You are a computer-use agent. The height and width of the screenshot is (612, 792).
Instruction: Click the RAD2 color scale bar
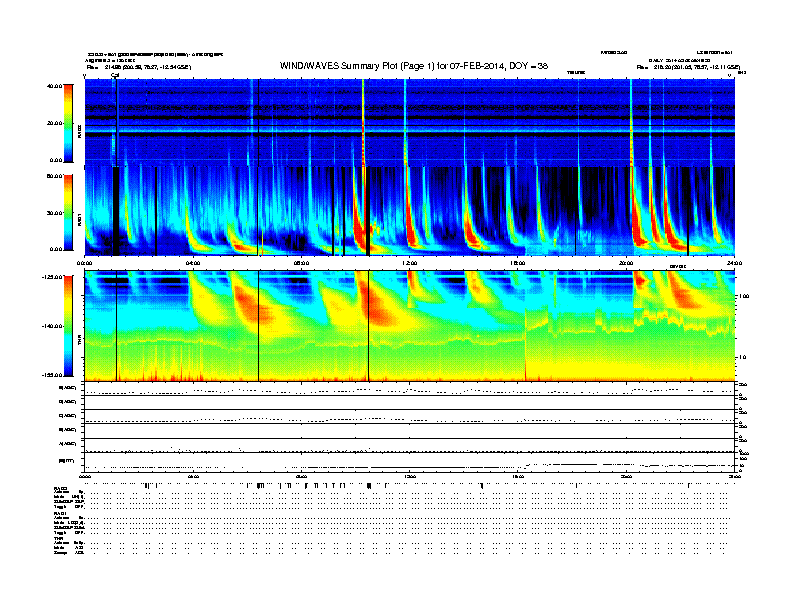click(68, 123)
